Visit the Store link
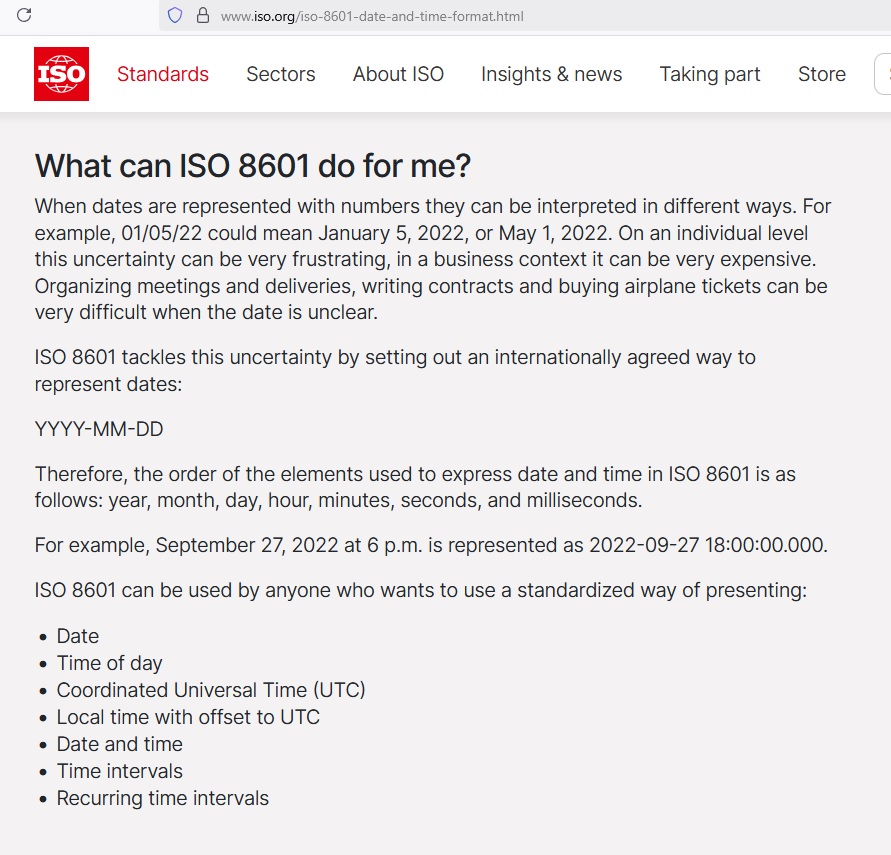The height and width of the screenshot is (855, 891). click(822, 74)
